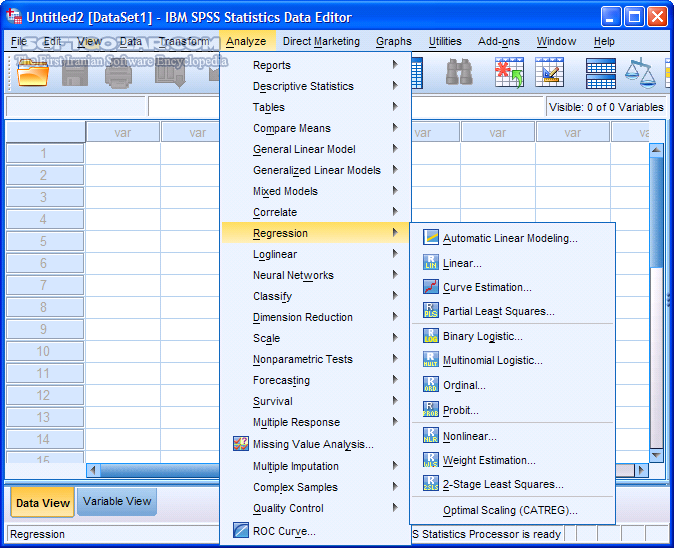Expand the Classify submenu
The width and height of the screenshot is (674, 548).
(316, 296)
